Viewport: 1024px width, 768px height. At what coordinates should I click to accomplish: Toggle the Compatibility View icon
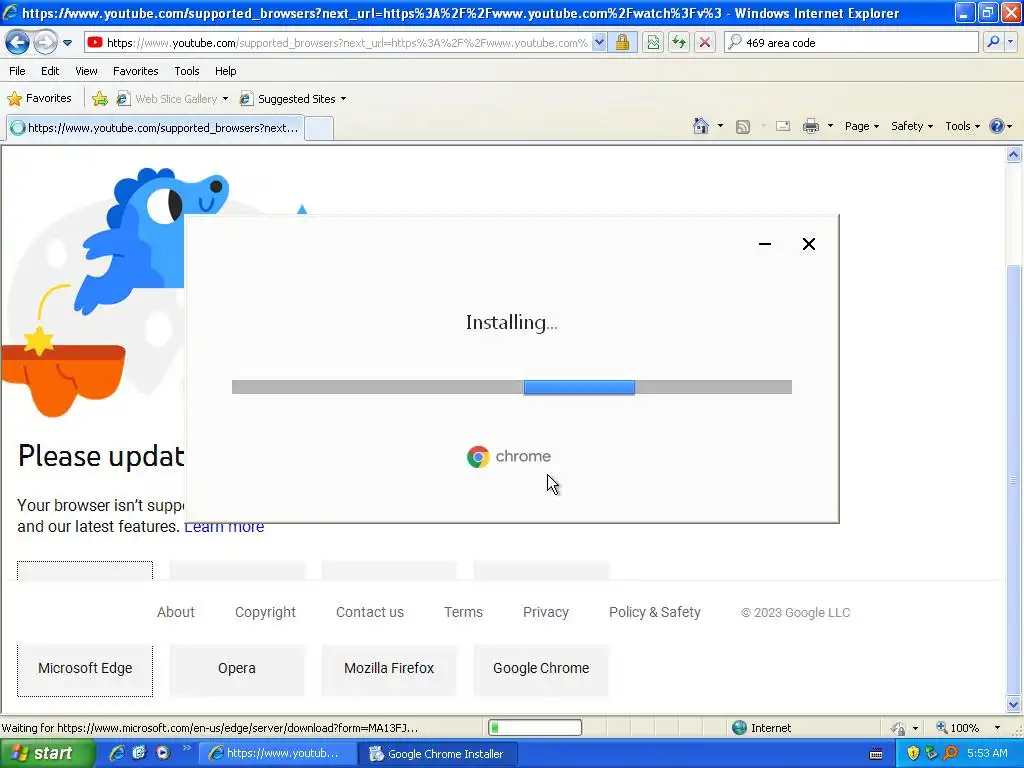653,43
